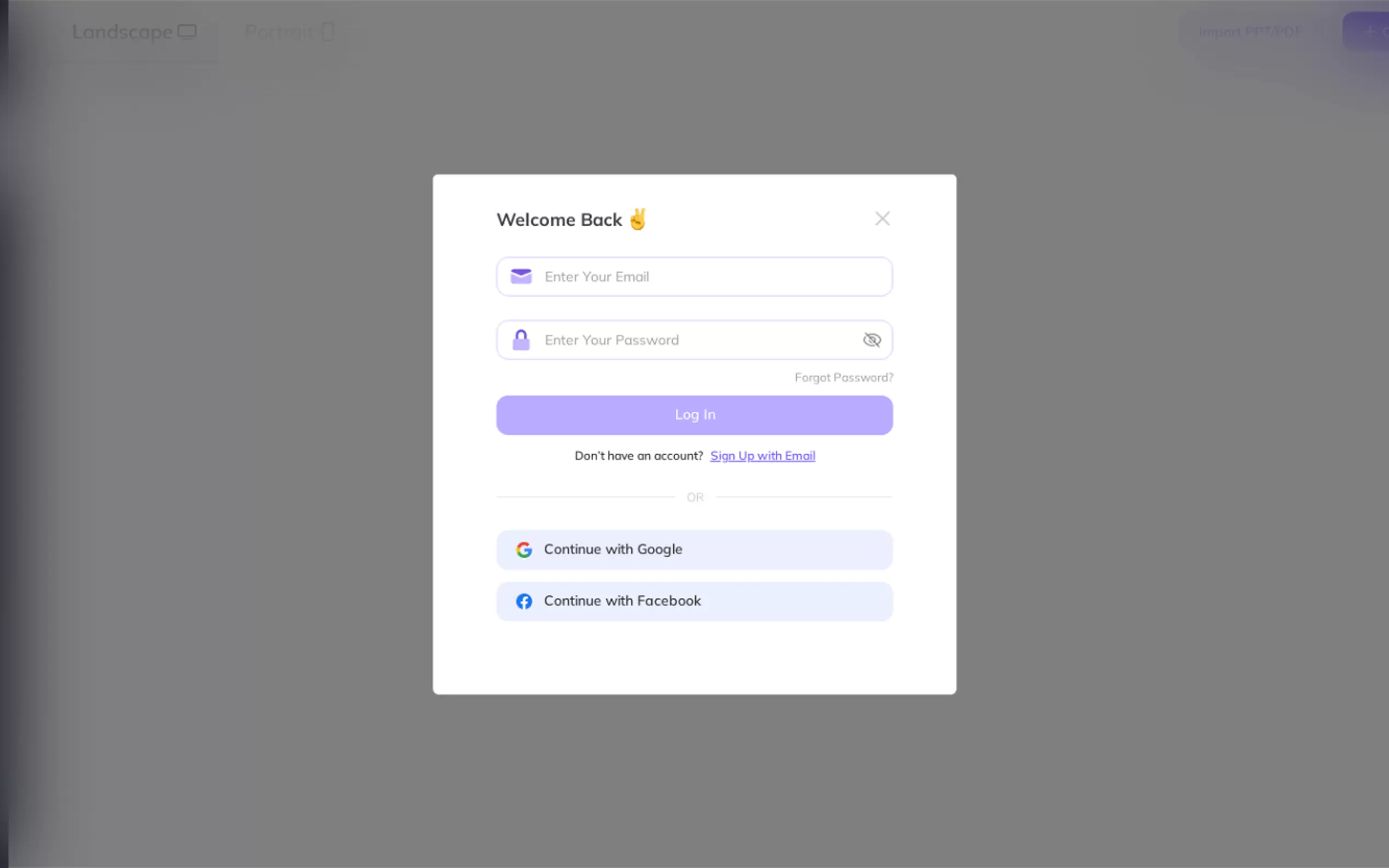Viewport: 1389px width, 868px height.
Task: Switch to the Portrait tab
Action: pyautogui.click(x=289, y=32)
